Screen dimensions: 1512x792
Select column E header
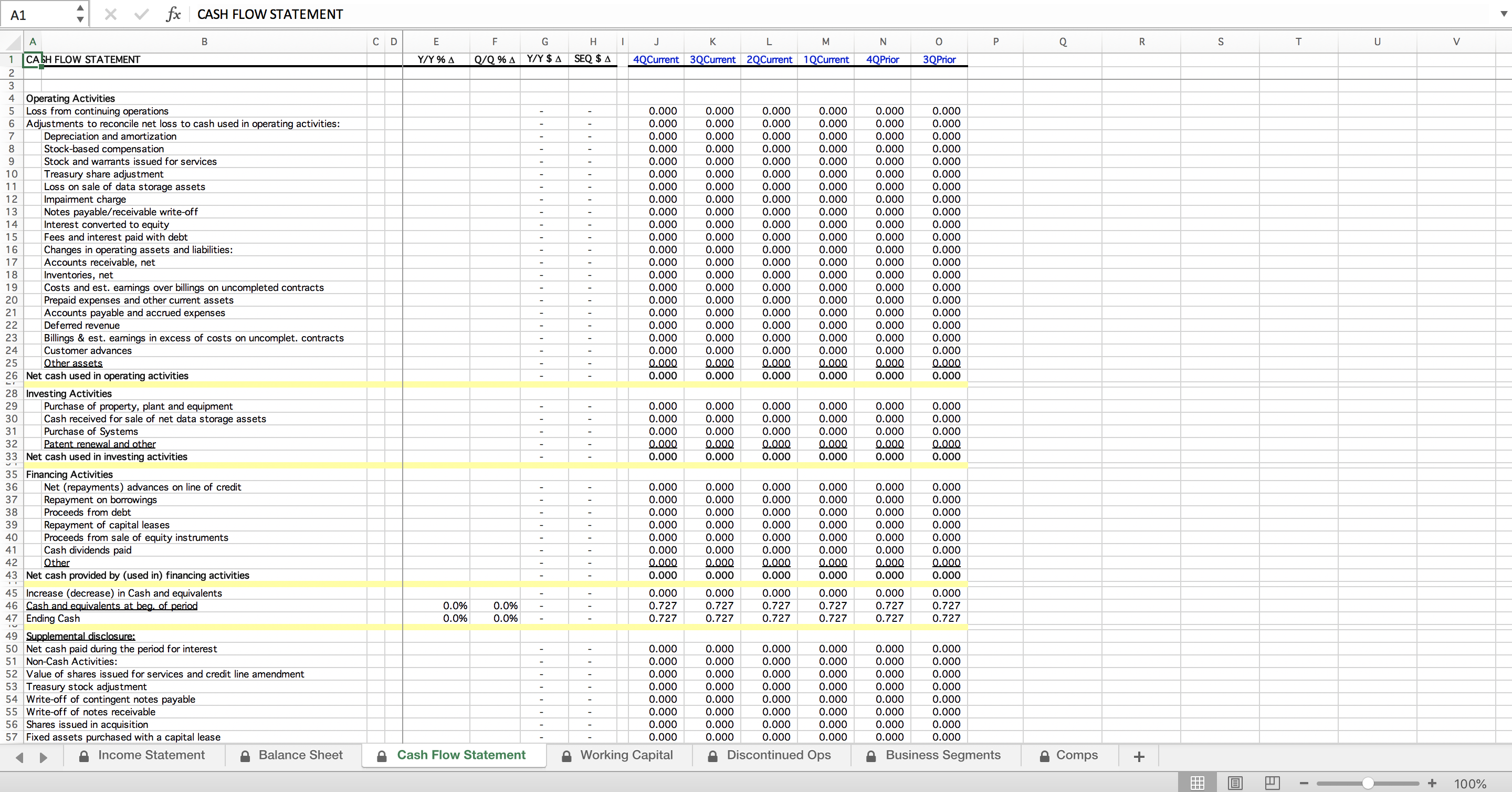coord(436,41)
